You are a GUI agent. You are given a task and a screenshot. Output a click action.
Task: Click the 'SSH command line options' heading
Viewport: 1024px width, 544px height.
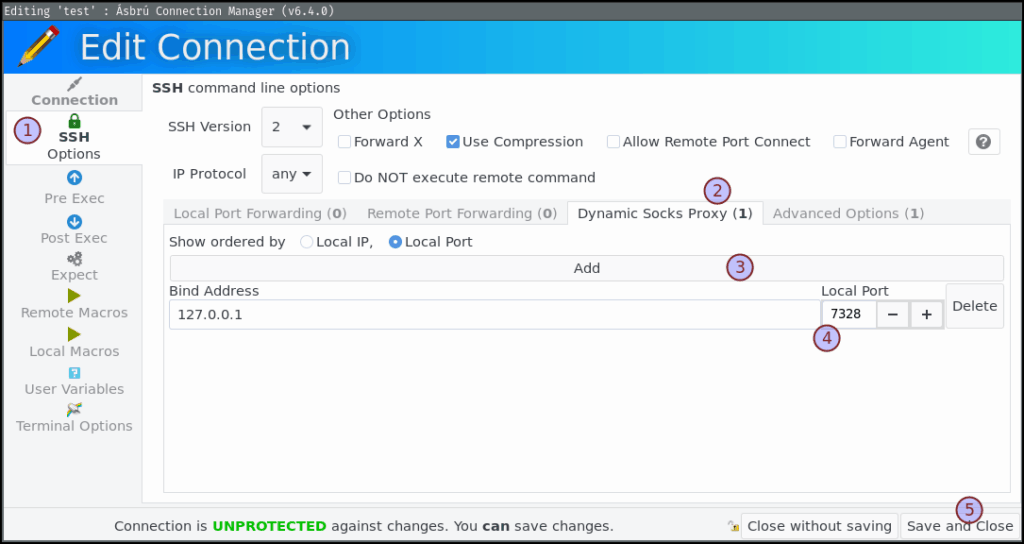[x=246, y=88]
